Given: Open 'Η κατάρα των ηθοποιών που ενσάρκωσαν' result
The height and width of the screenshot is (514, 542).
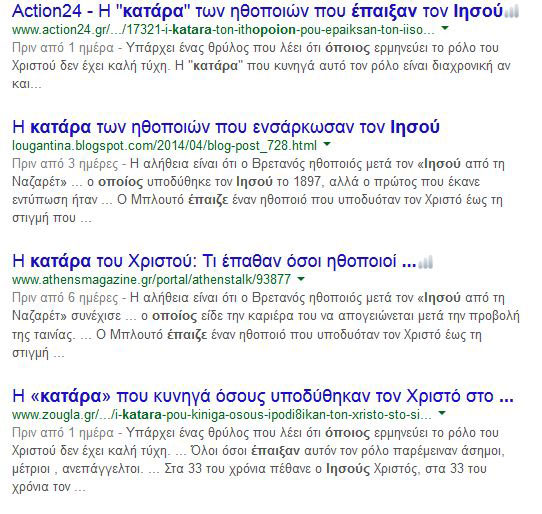Looking at the screenshot, I should coord(226,127).
